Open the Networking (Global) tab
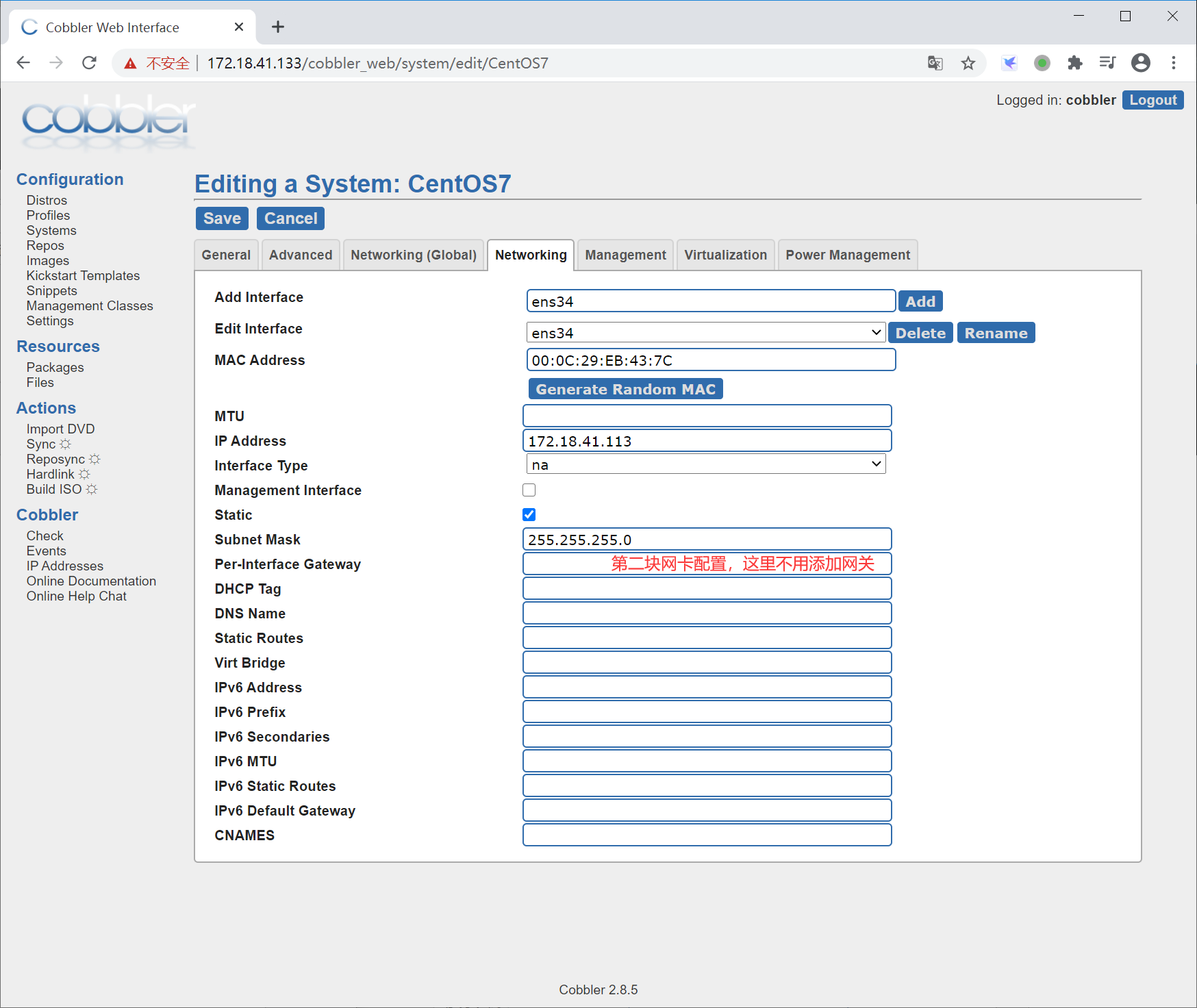This screenshot has width=1197, height=1008. point(414,255)
